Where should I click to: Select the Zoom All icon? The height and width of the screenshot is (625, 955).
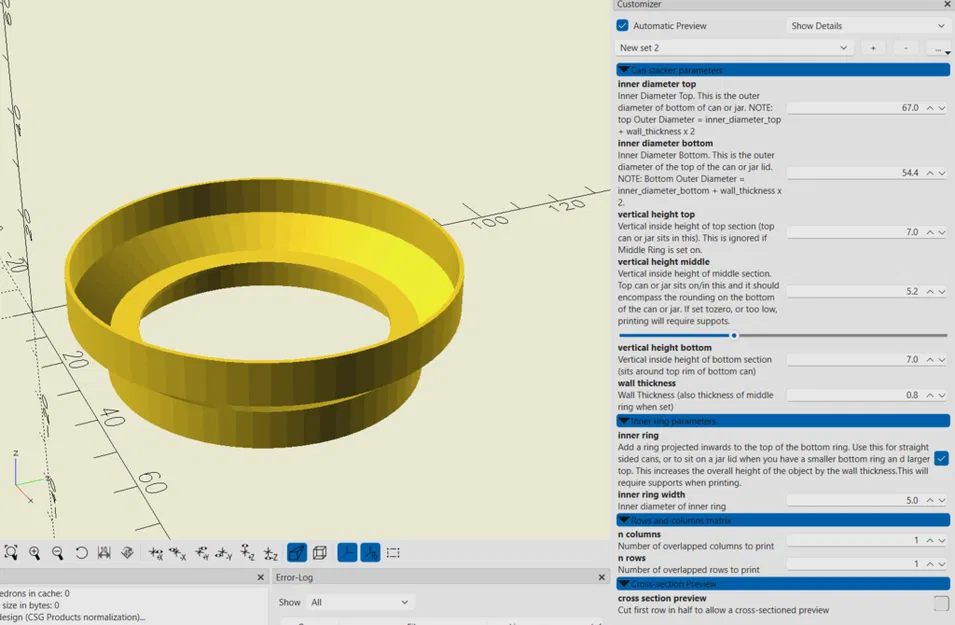click(11, 552)
